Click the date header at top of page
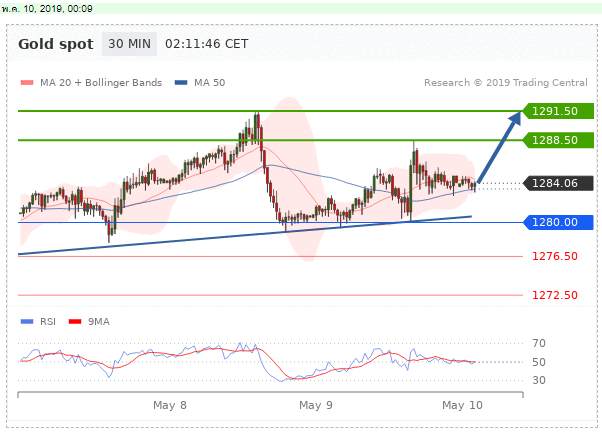This screenshot has height=434, width=602. tap(47, 8)
